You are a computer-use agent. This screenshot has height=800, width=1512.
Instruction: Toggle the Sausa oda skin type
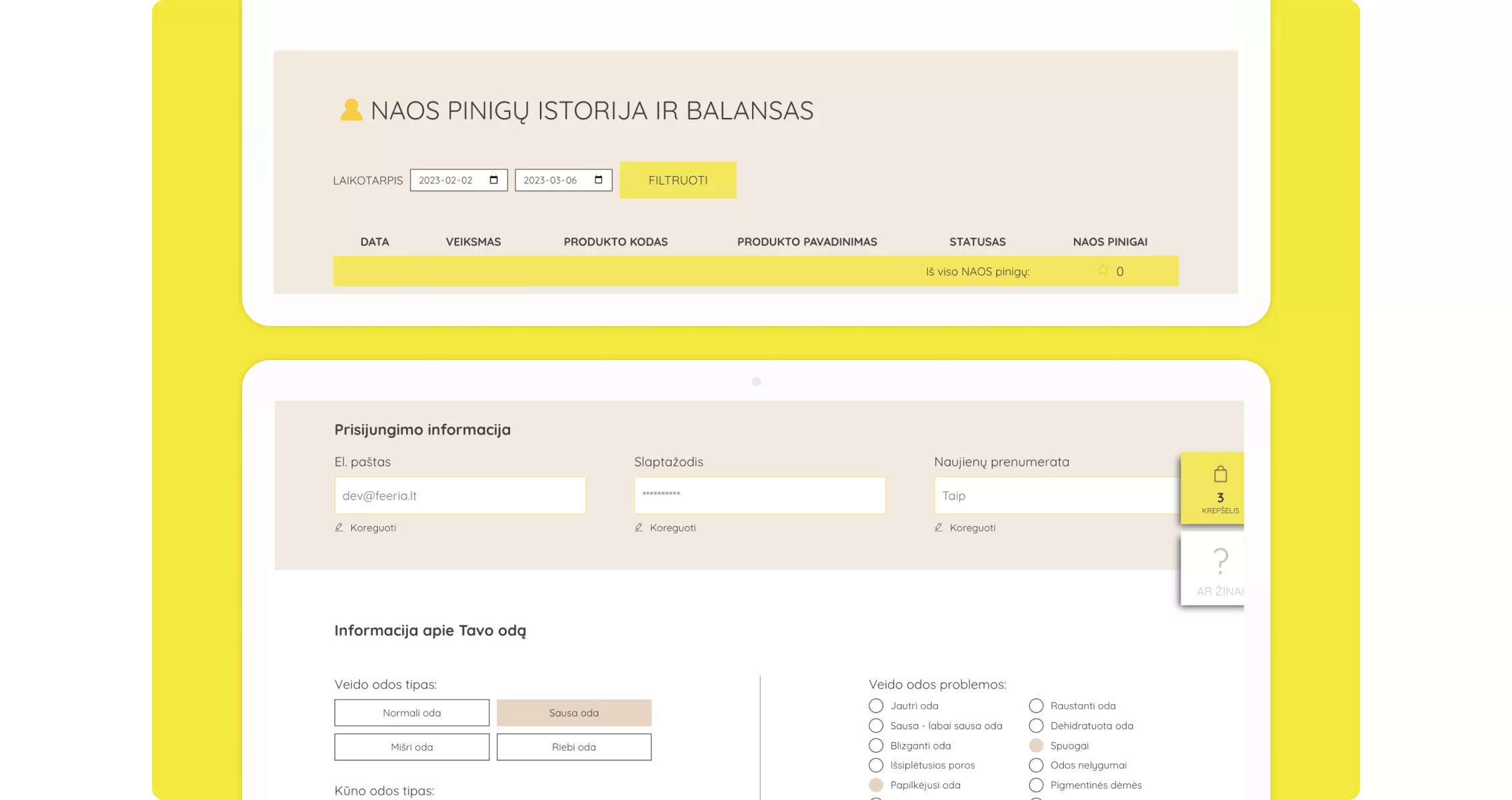pyautogui.click(x=574, y=713)
